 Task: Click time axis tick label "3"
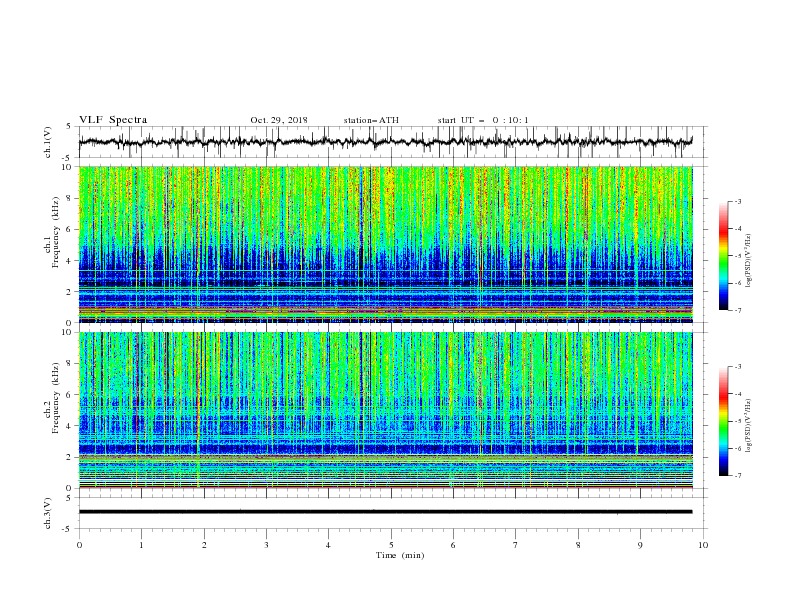coord(266,545)
